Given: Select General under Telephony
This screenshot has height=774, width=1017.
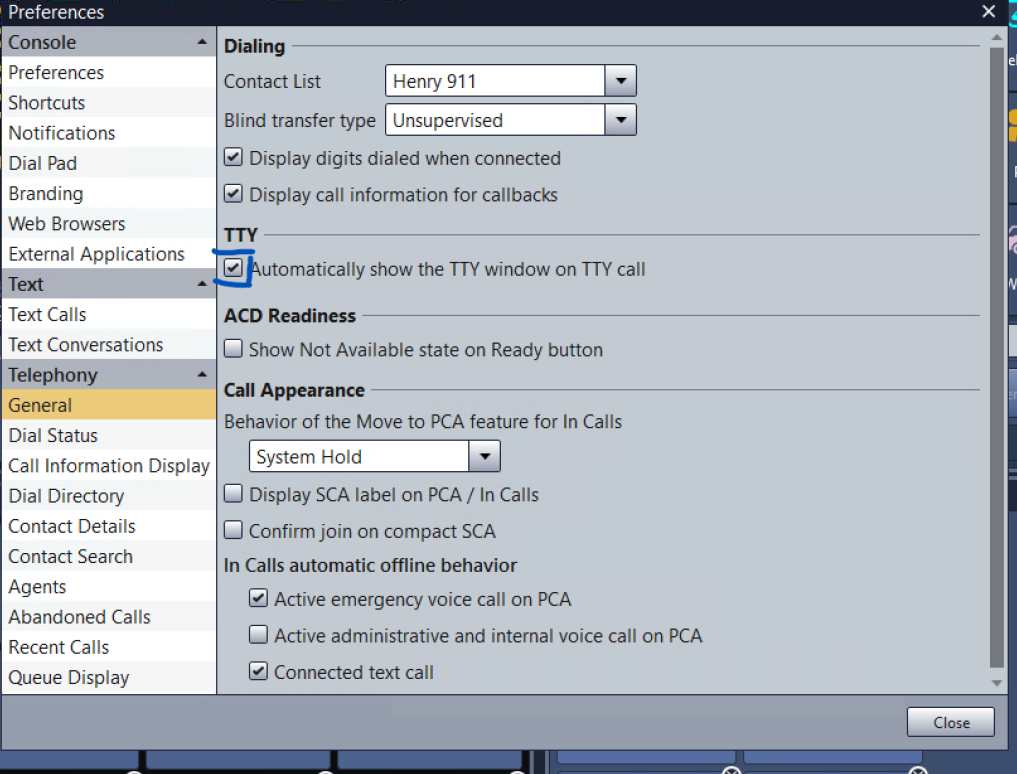Looking at the screenshot, I should 109,405.
